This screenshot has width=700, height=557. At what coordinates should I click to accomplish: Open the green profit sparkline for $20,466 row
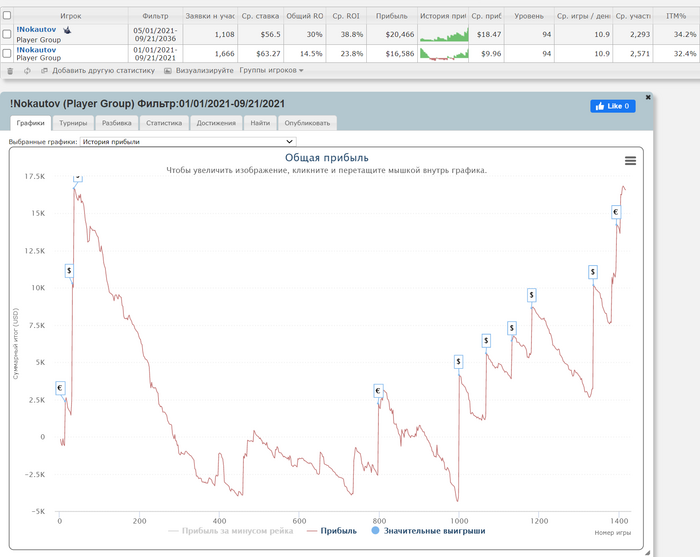pos(444,34)
